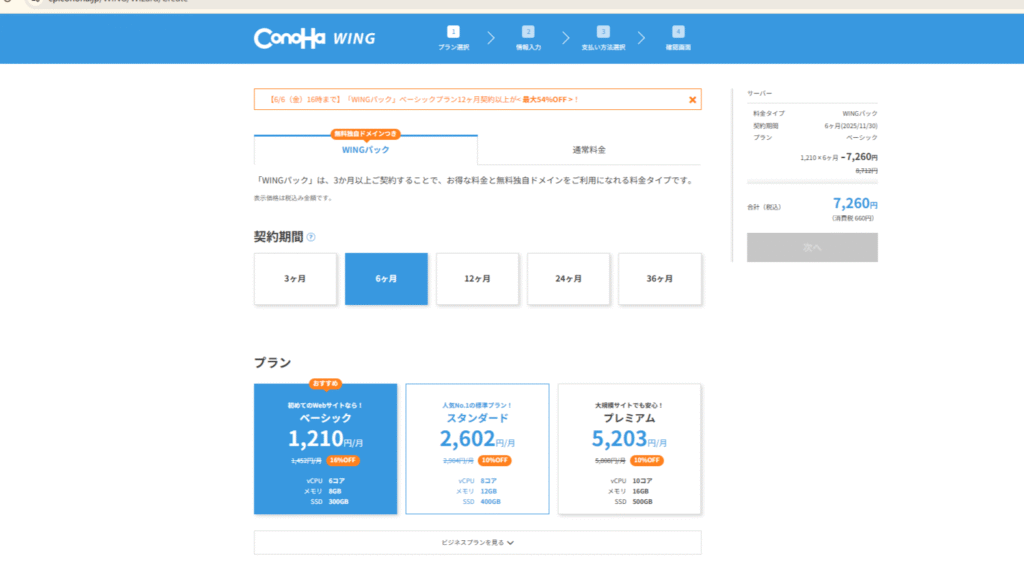The width and height of the screenshot is (1024, 576).
Task: Click the おすすめ badge on ベーシック
Action: (325, 383)
